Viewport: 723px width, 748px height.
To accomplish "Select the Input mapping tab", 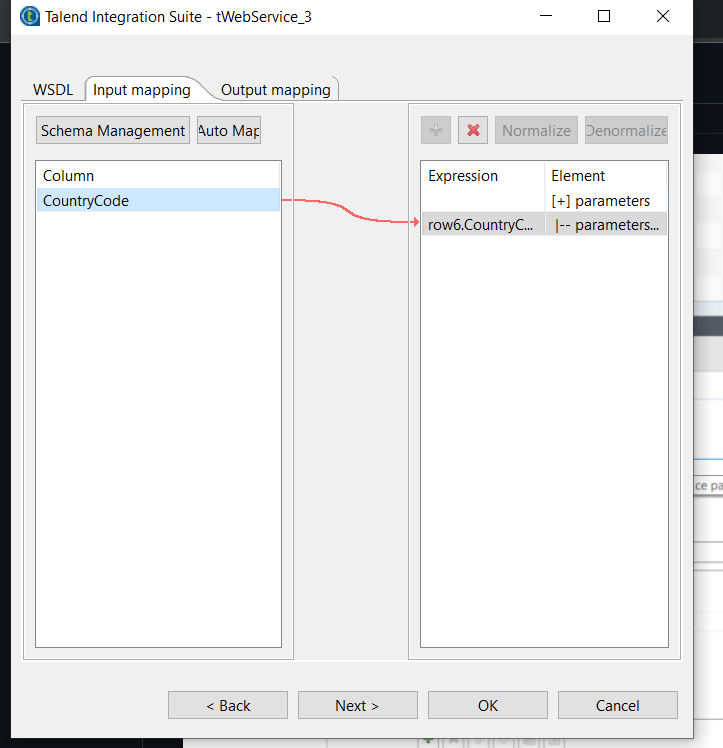I will (x=142, y=90).
